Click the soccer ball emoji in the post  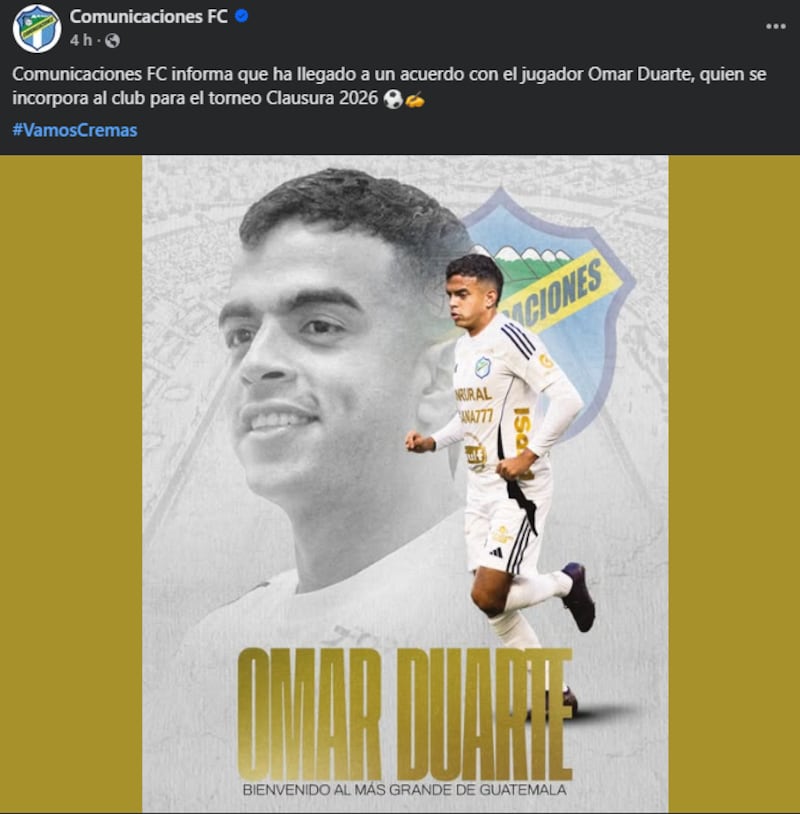[393, 99]
